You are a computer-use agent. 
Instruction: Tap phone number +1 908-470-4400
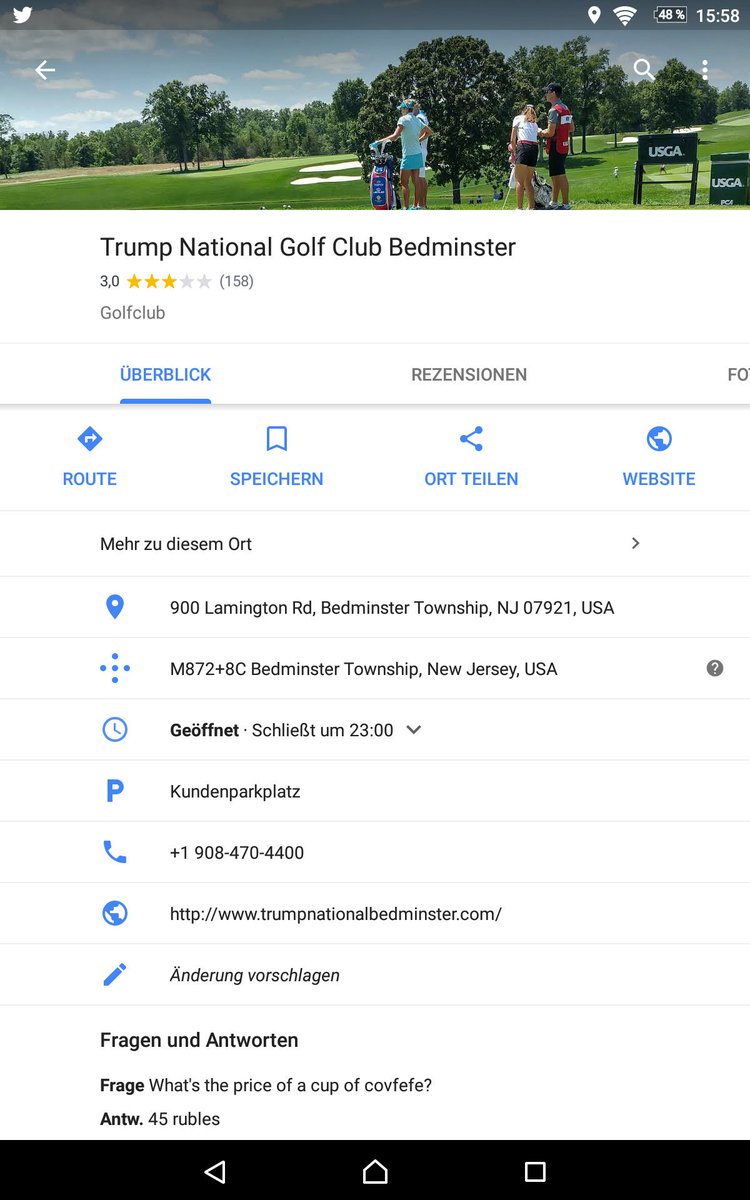237,852
